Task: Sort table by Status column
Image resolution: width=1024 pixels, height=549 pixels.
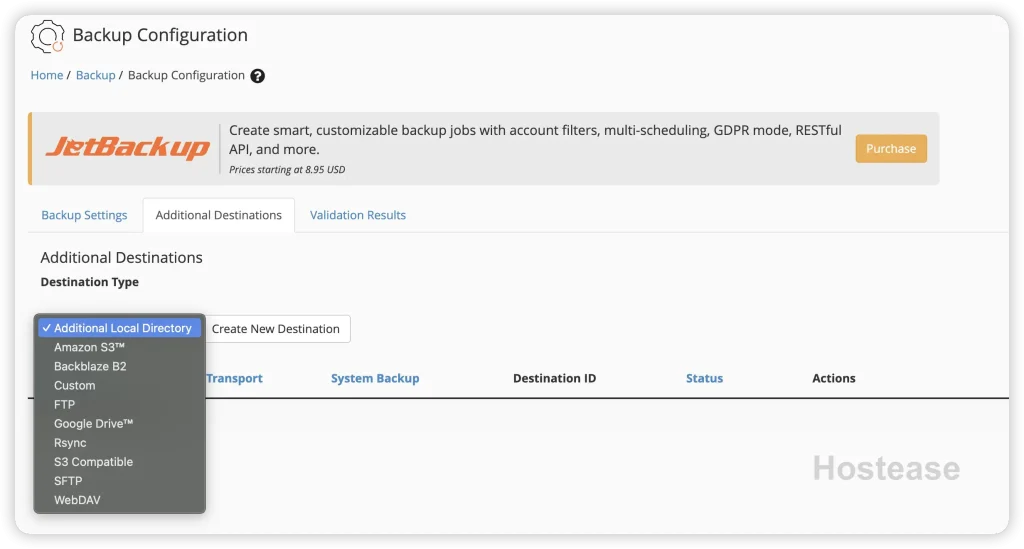Action: [704, 378]
